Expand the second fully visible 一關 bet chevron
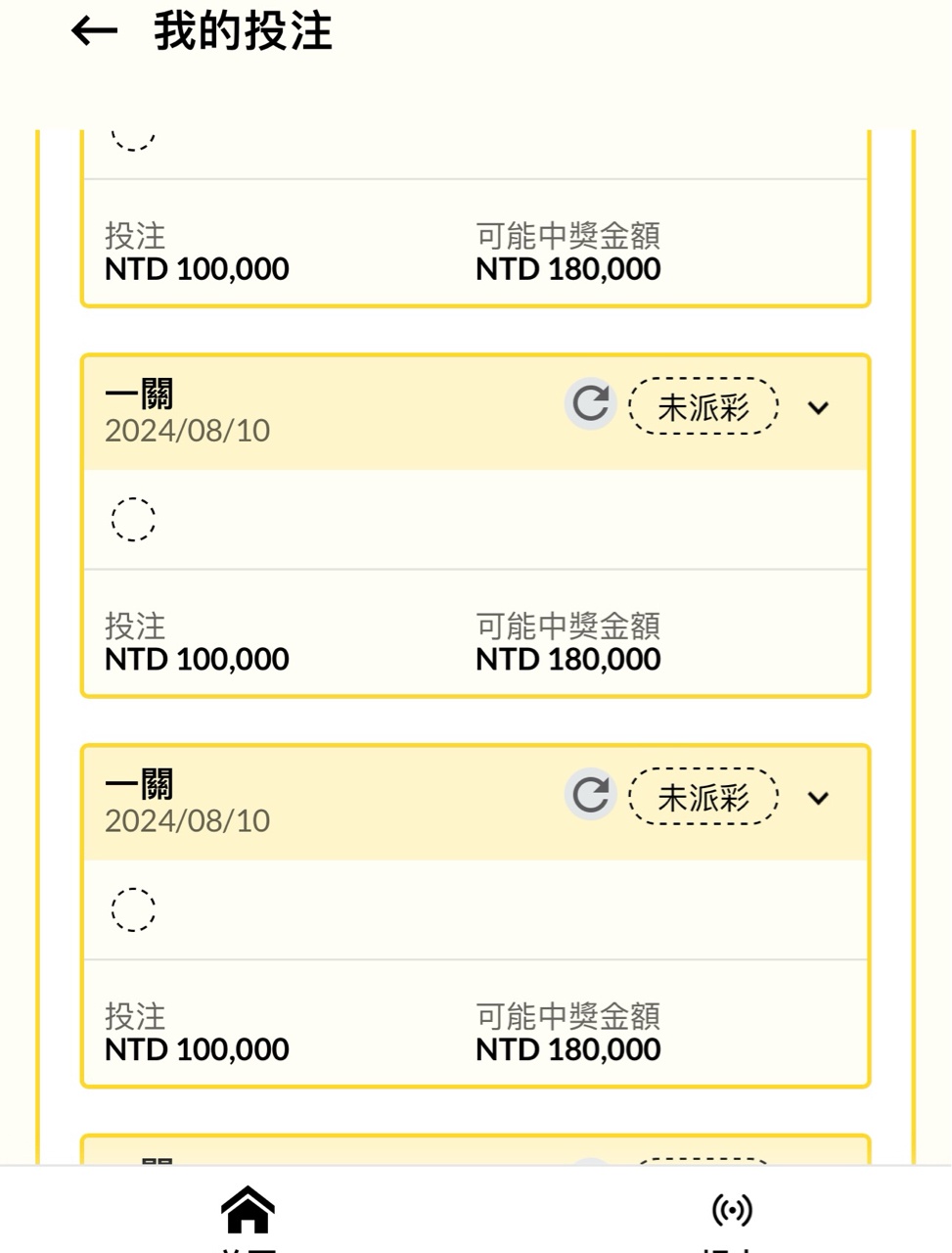The height and width of the screenshot is (1253, 952). 818,798
